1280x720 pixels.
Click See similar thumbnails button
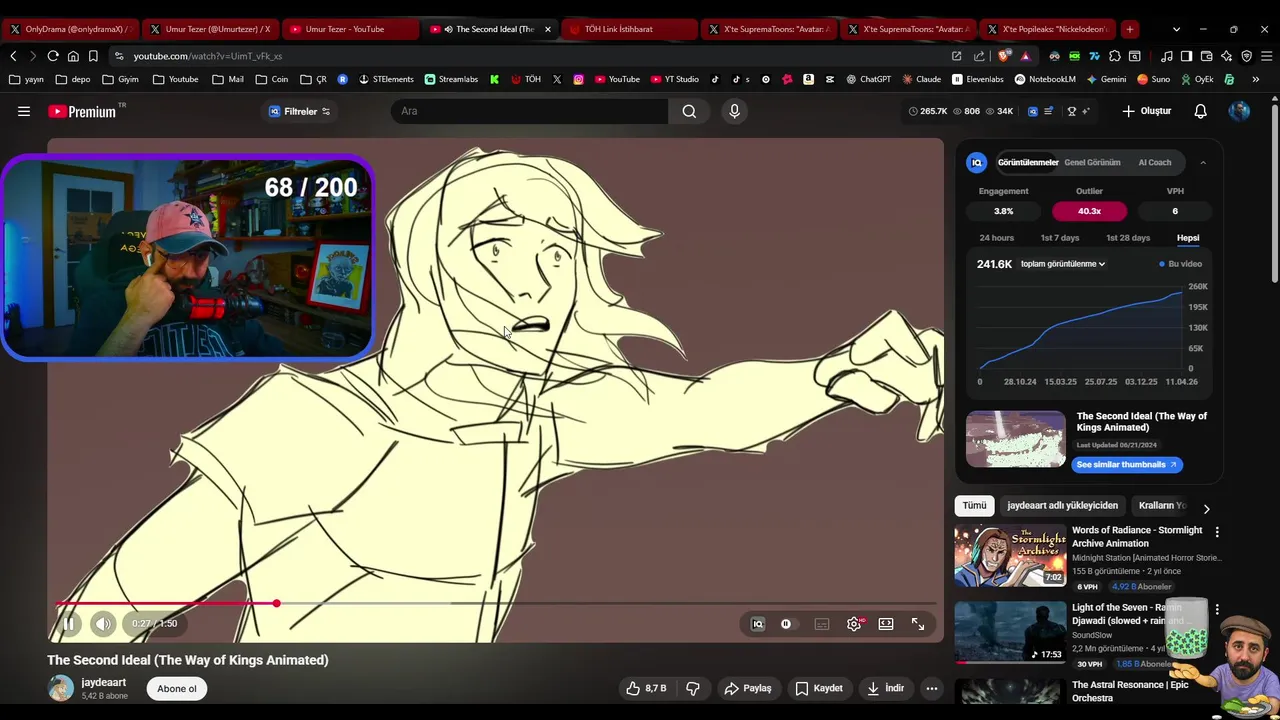pyautogui.click(x=1127, y=465)
